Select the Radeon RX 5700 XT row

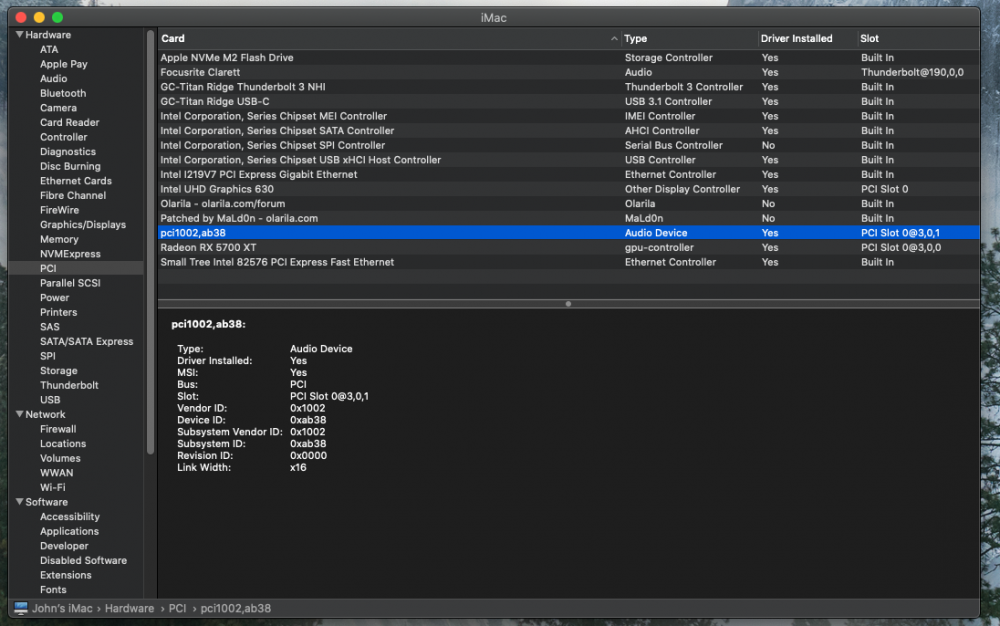tap(568, 247)
